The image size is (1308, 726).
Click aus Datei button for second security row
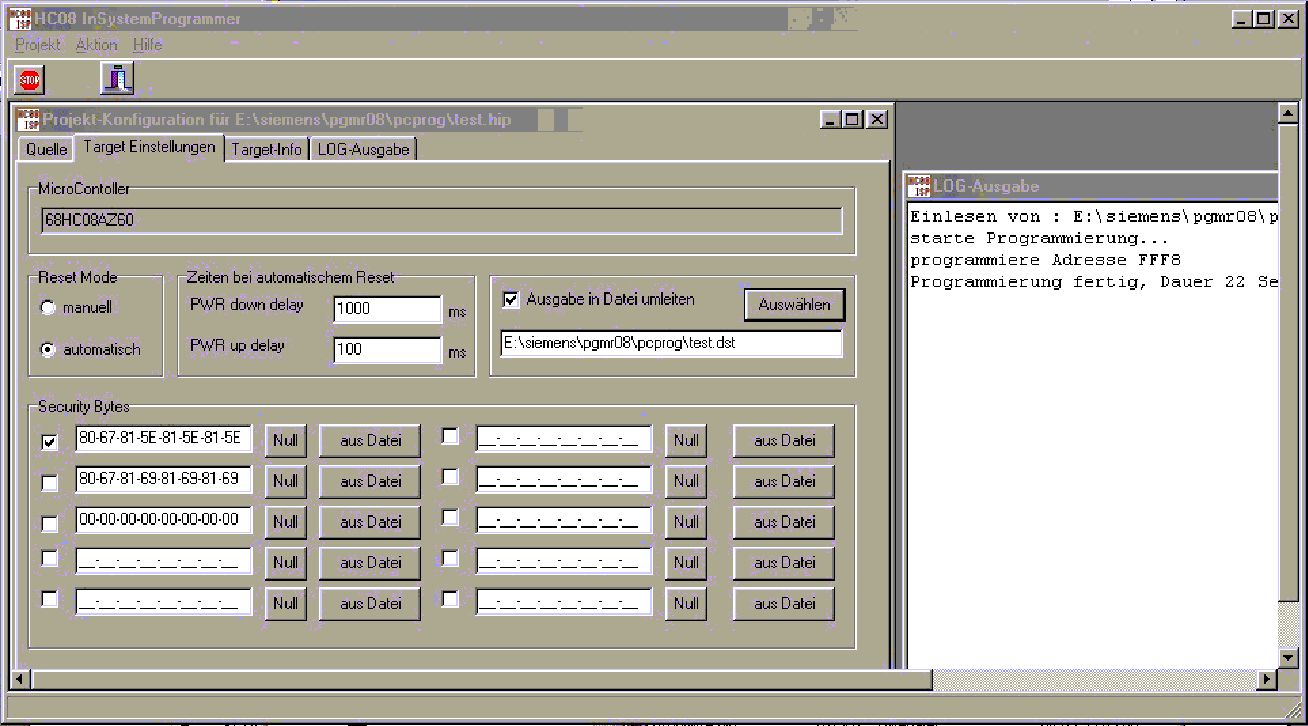(x=370, y=481)
